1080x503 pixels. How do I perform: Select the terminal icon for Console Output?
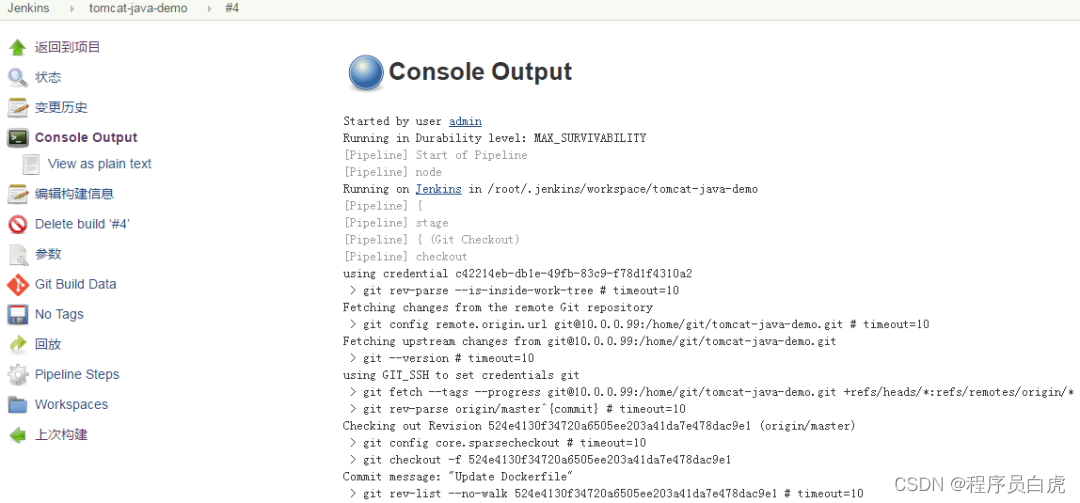pos(18,138)
